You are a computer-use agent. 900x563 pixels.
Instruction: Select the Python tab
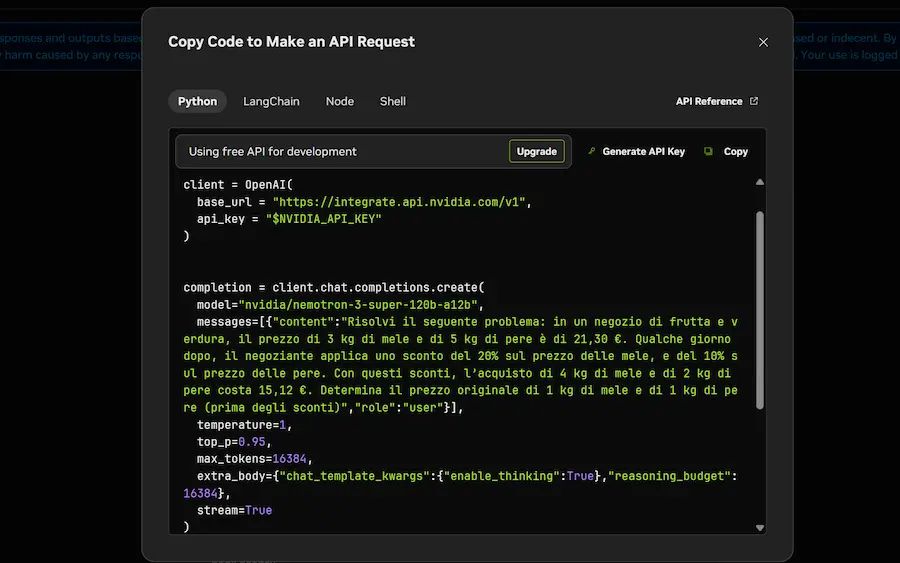197,101
